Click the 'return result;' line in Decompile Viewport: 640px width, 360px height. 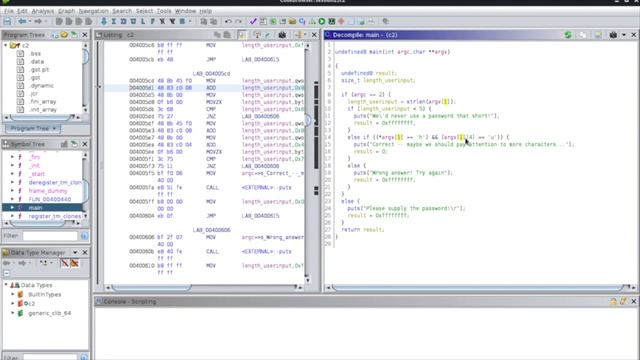point(363,229)
